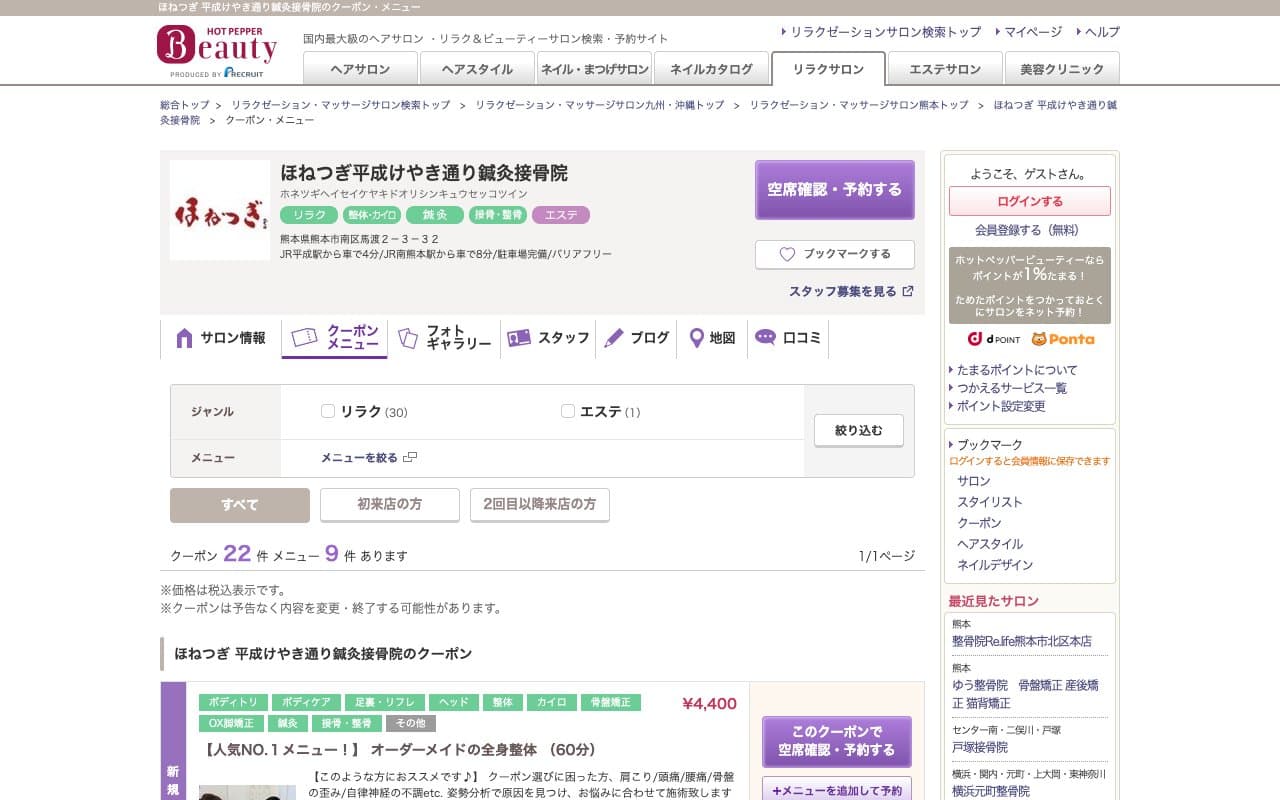
Task: Check the リラク (30) genre checkbox
Action: pyautogui.click(x=327, y=411)
